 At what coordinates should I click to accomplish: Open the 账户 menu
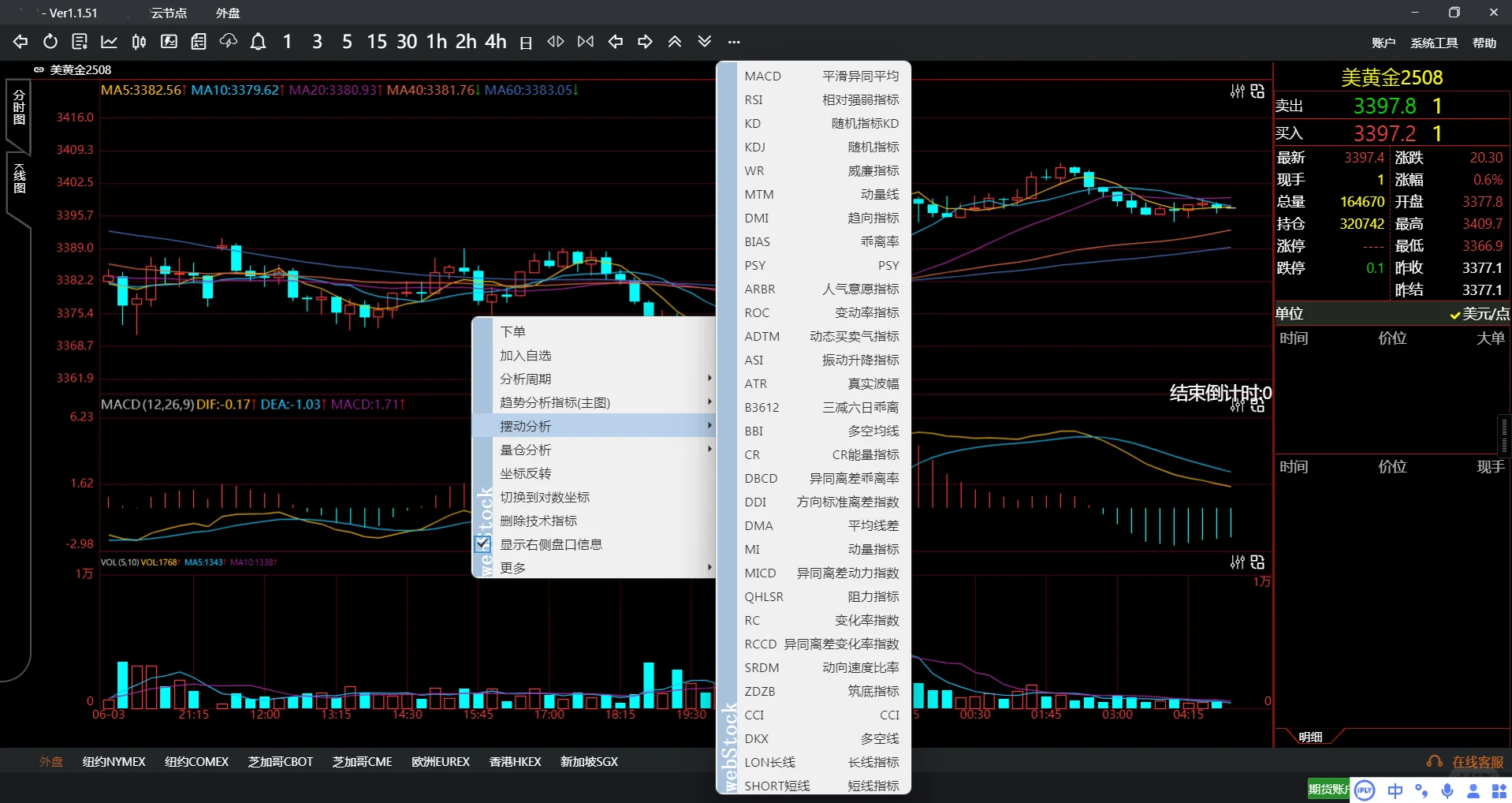pos(1384,43)
